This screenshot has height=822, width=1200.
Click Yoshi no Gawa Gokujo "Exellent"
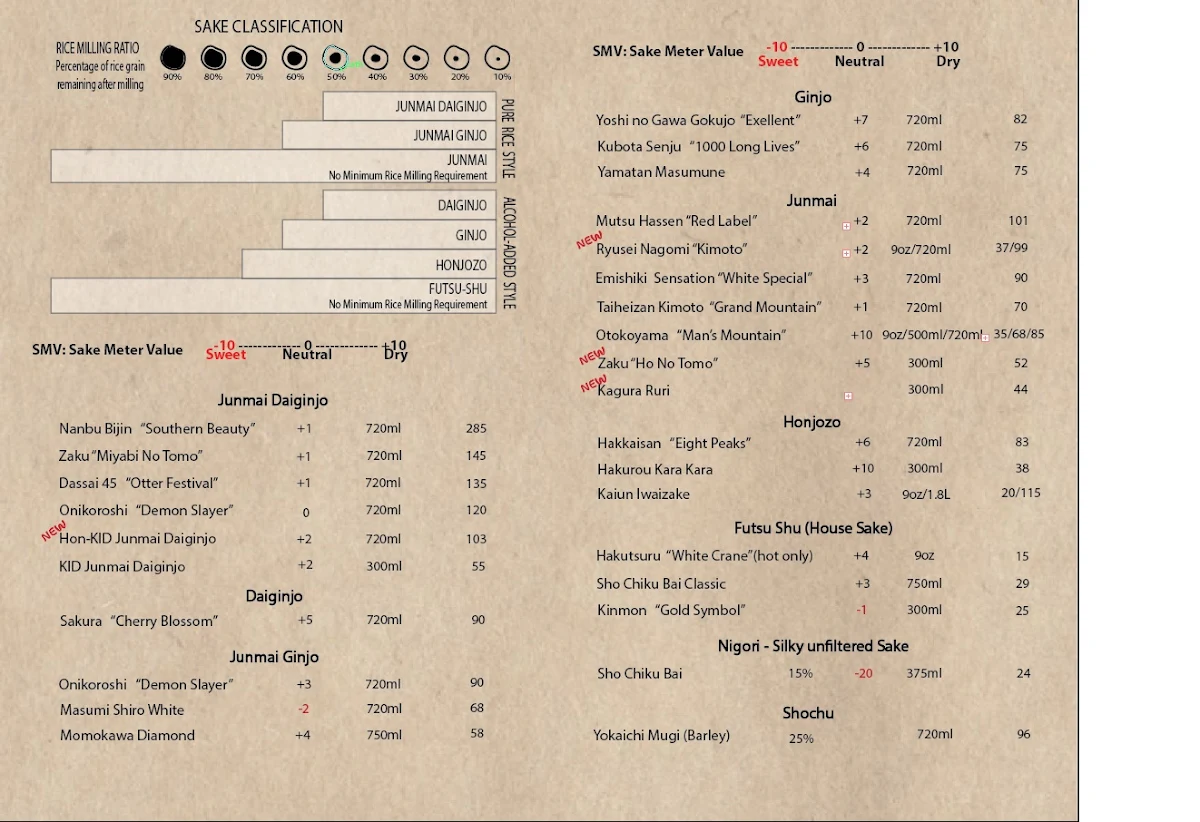point(698,120)
